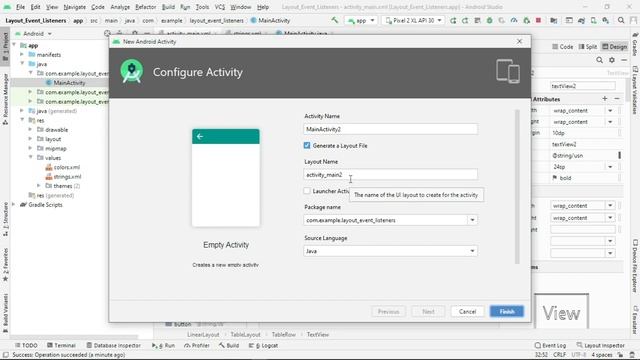
Task: Click the dialog vertical scrollbar
Action: pos(517,187)
